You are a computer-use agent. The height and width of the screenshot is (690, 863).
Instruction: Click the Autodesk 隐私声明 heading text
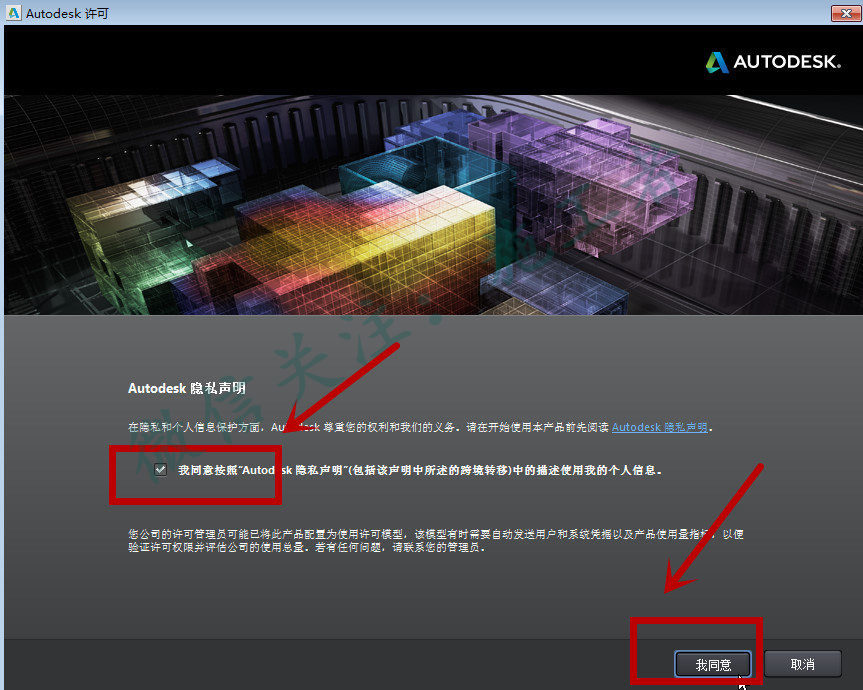pos(187,388)
